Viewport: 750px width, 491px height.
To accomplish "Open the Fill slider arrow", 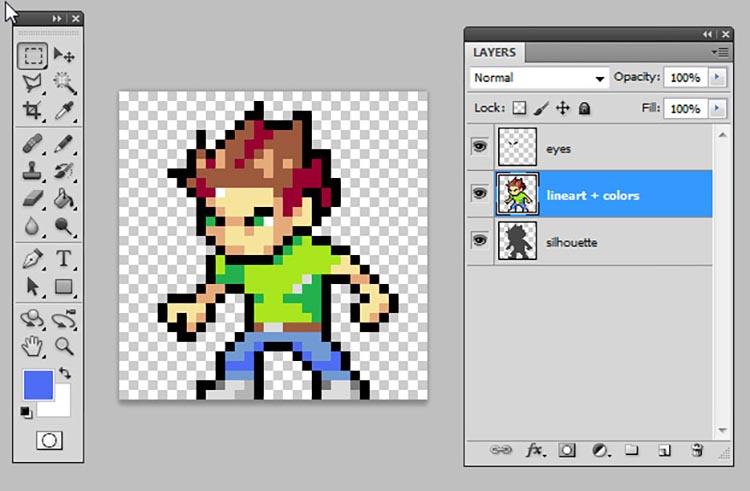I will (717, 109).
